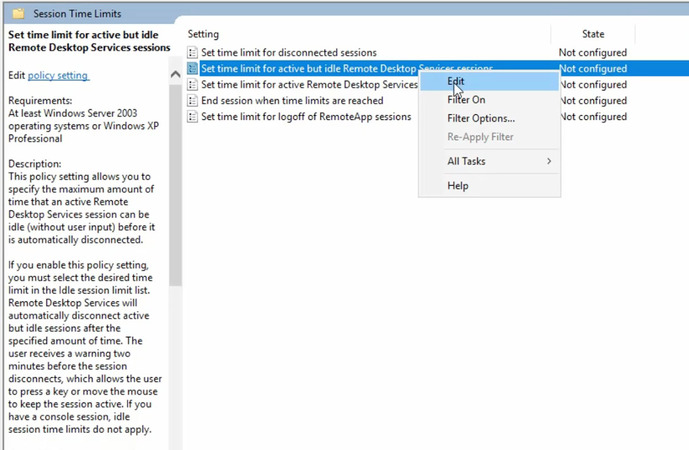689x450 pixels.
Task: Click icon of the highlighted idle sessions policy
Action: coord(193,68)
